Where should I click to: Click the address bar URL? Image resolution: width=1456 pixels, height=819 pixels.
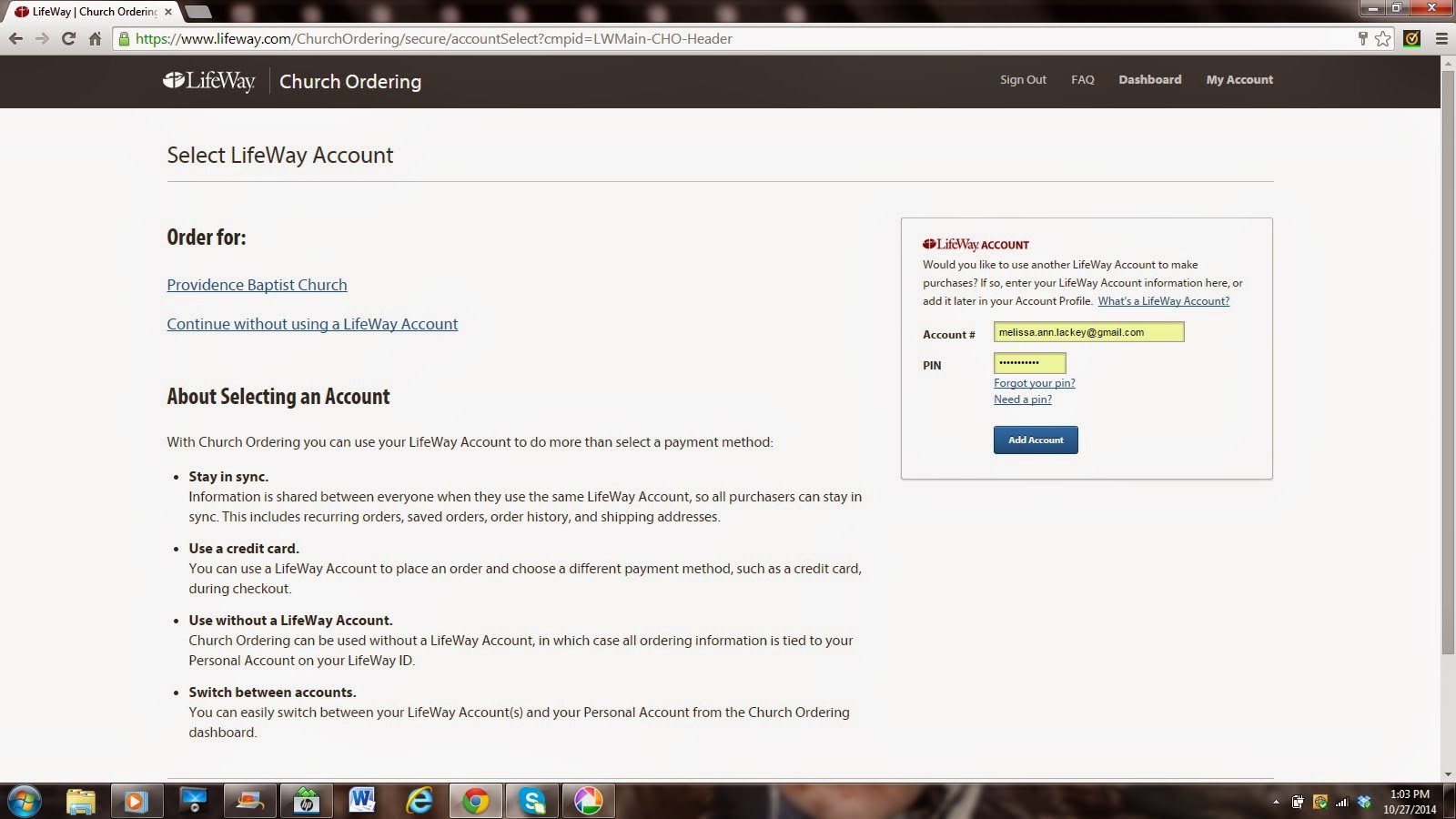tap(434, 38)
